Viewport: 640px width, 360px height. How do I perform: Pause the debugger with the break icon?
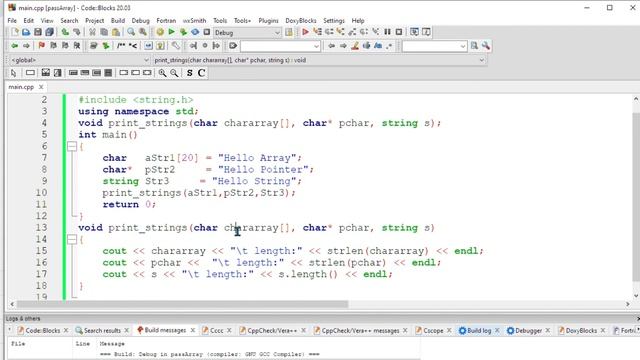click(x=387, y=32)
